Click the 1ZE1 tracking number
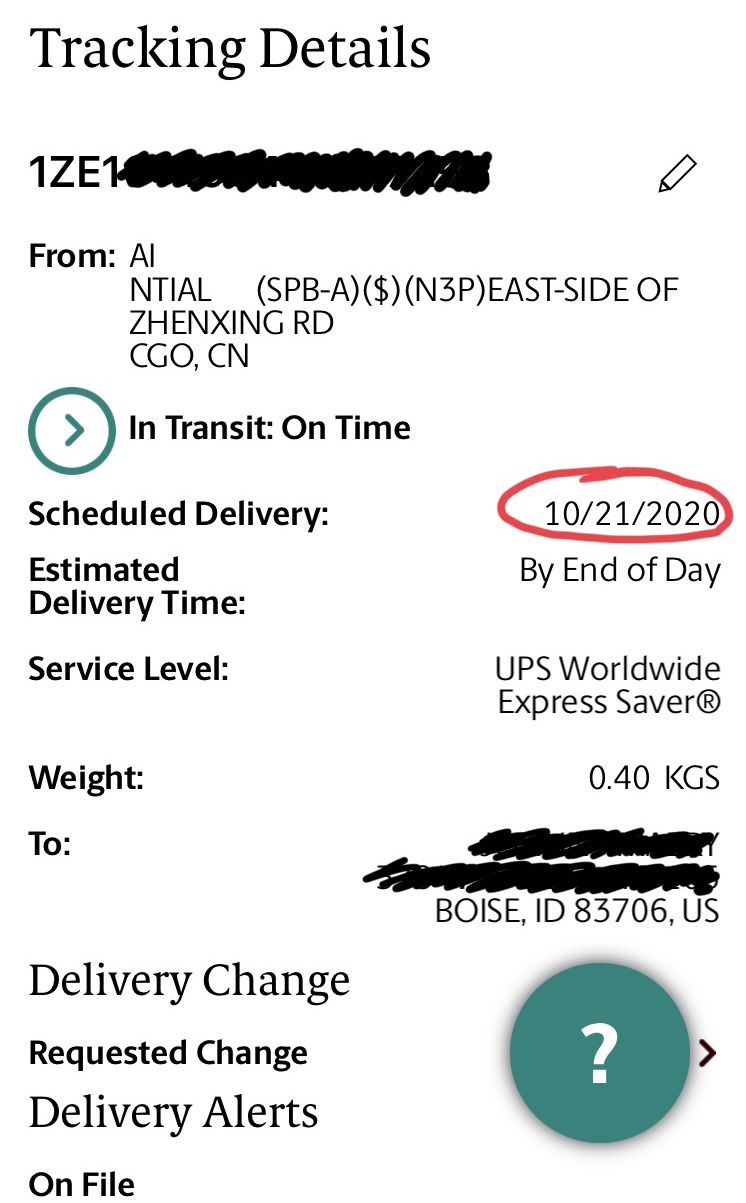Screen dimensions: 746x1203 (260, 173)
